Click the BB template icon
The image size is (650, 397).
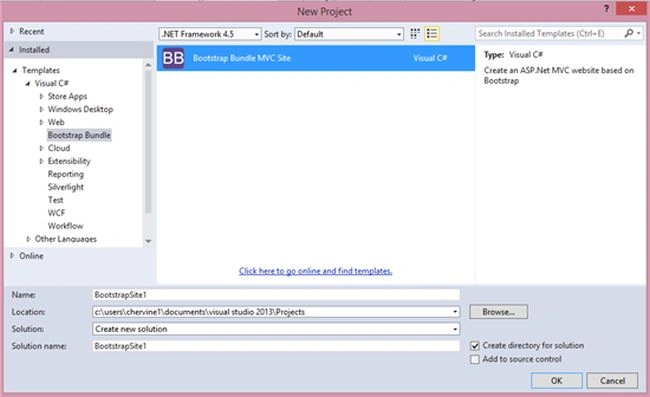tap(173, 58)
